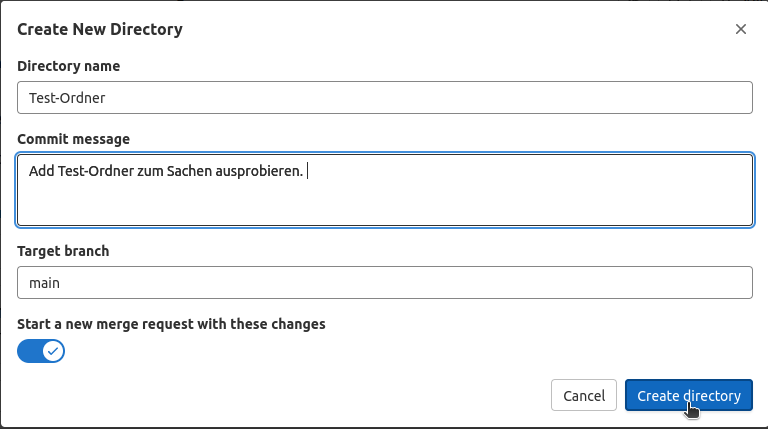This screenshot has height=429, width=768.
Task: Click the 'Test-Ordner' text in the name field
Action: click(67, 98)
